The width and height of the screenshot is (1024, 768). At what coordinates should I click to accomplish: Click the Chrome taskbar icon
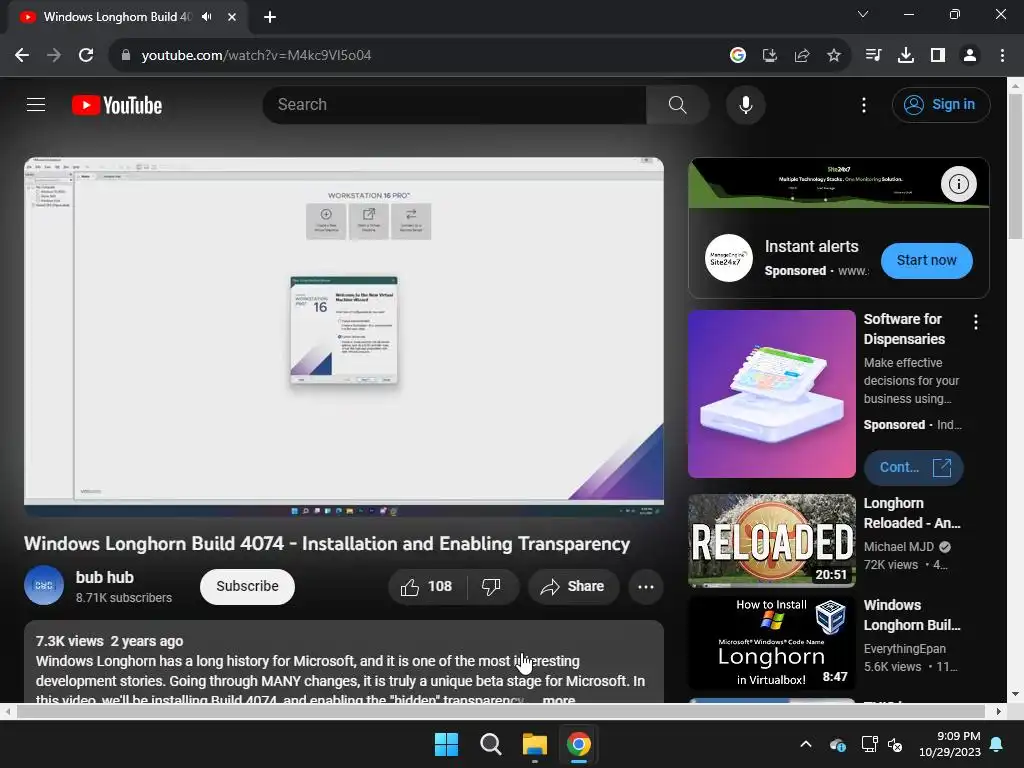(x=579, y=744)
